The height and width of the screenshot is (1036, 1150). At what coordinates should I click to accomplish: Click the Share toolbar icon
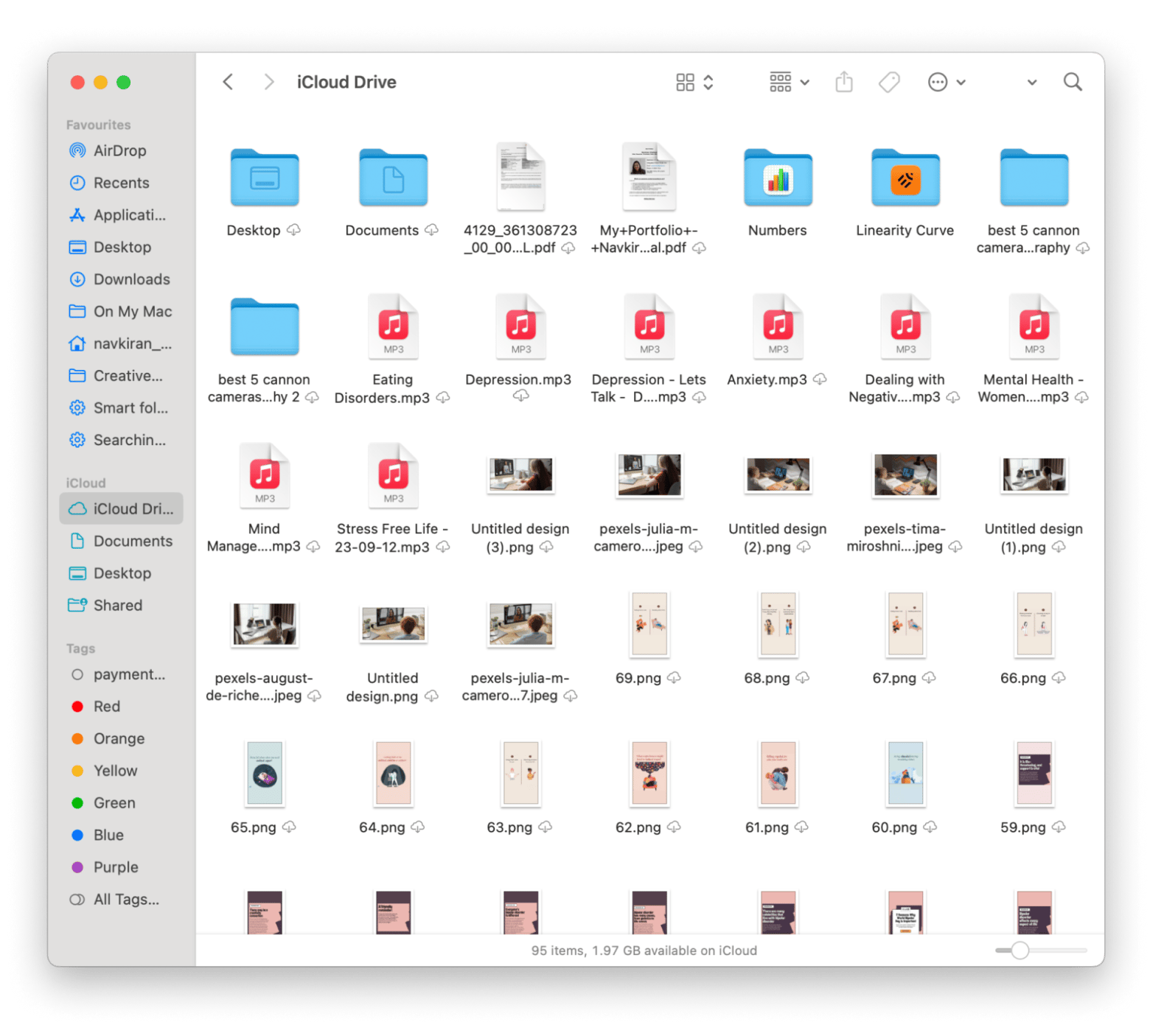coord(844,82)
